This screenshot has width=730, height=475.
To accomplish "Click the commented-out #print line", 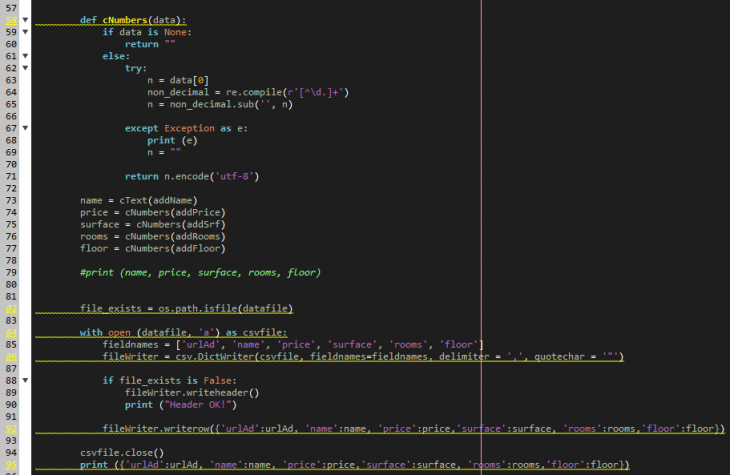I will click(200, 272).
